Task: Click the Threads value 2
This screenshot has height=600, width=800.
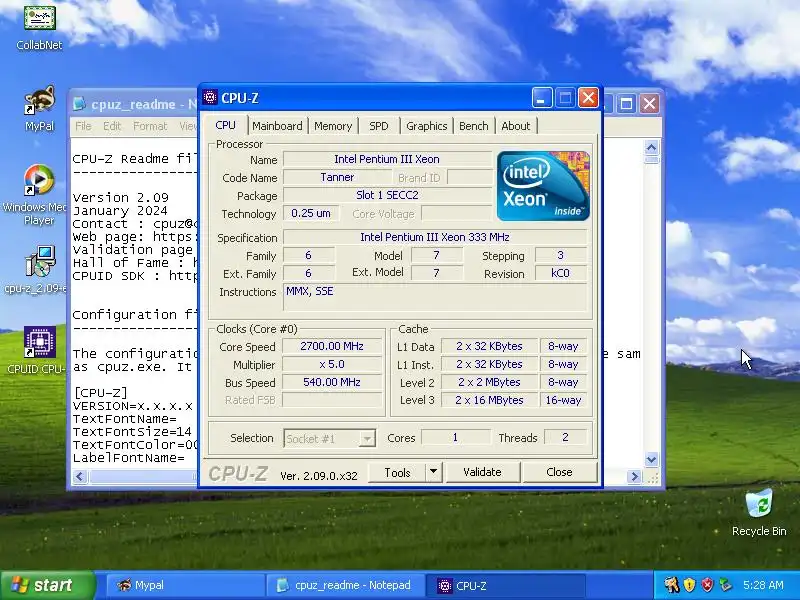Action: [565, 437]
